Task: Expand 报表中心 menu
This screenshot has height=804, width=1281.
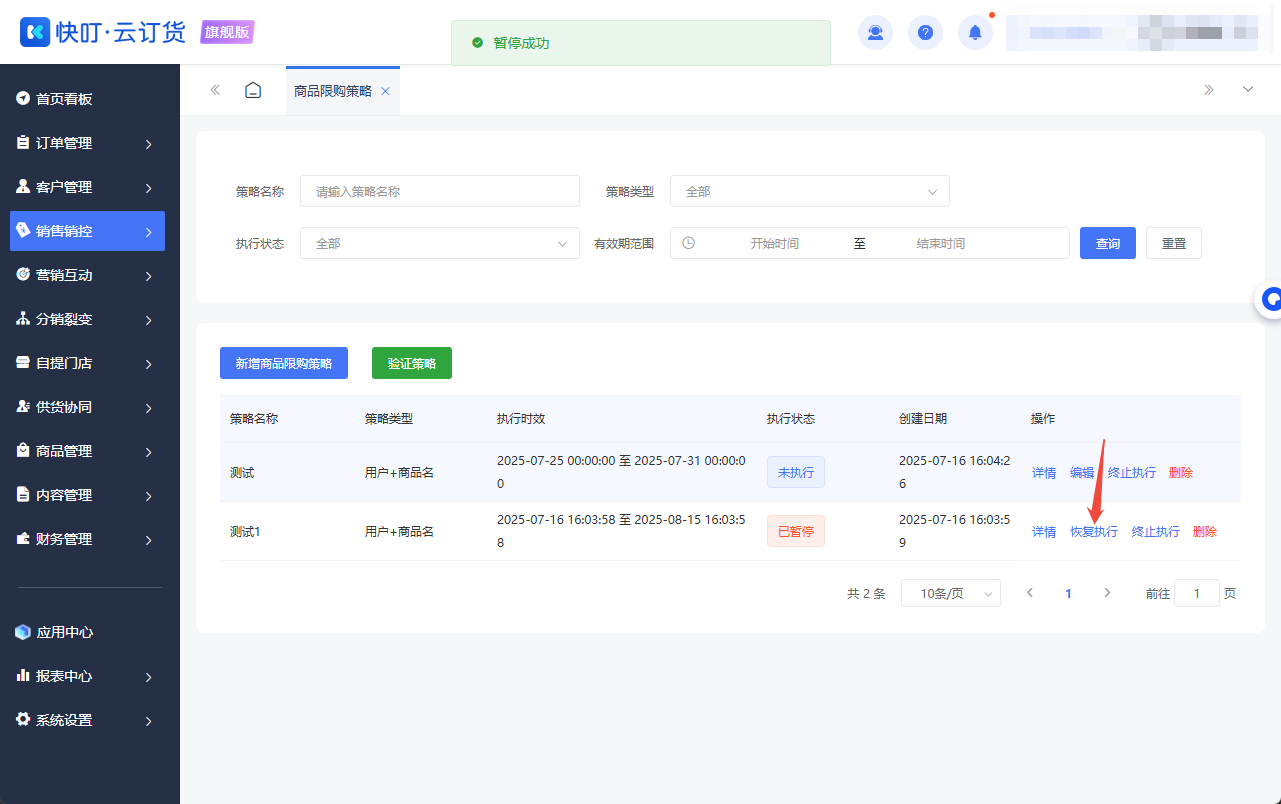Action: coord(87,676)
